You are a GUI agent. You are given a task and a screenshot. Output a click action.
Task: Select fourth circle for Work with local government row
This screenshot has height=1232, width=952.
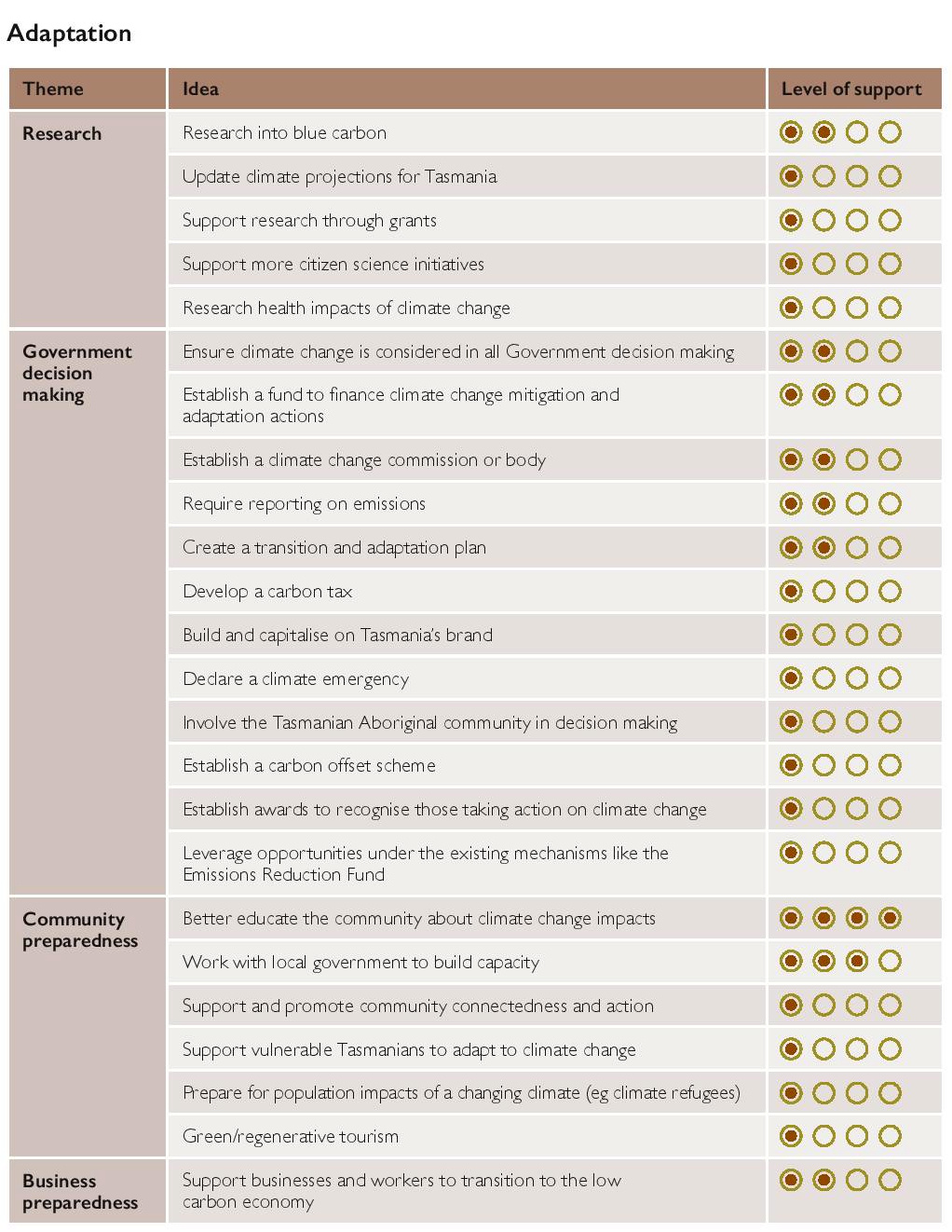tap(891, 961)
